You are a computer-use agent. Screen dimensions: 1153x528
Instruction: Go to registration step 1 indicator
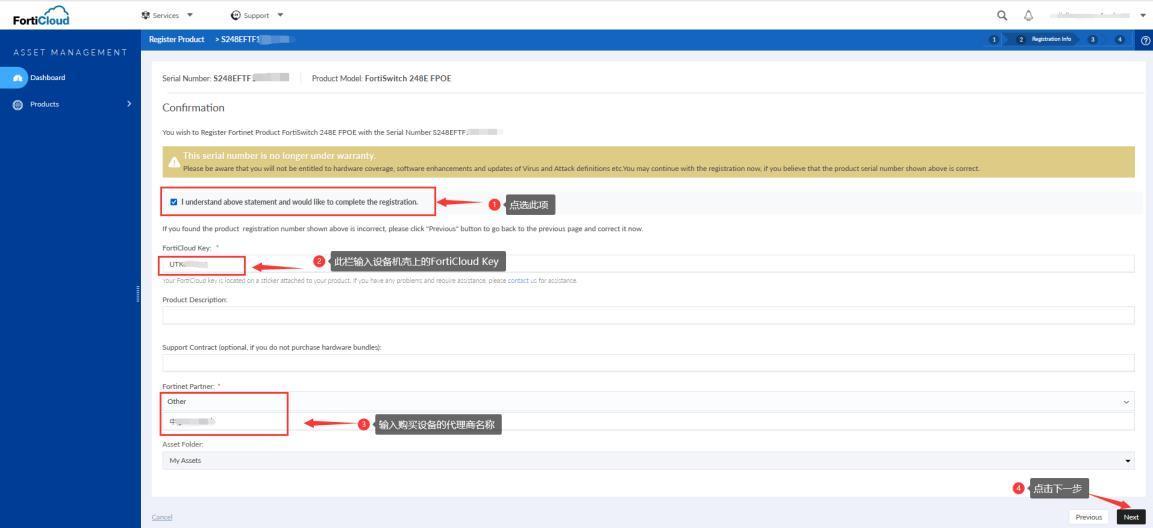993,40
